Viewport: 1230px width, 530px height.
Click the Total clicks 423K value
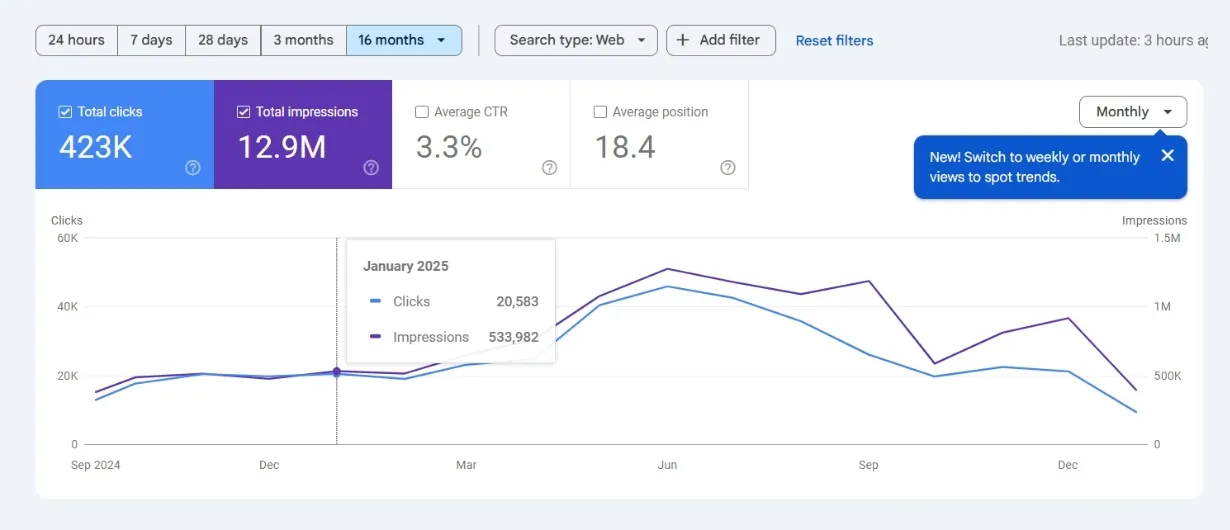coord(96,148)
